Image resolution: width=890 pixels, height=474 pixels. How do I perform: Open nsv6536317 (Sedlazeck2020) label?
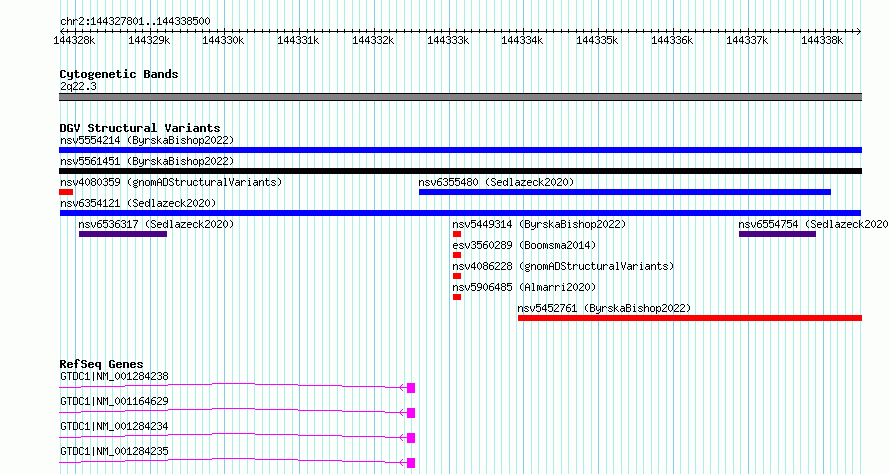pyautogui.click(x=156, y=224)
